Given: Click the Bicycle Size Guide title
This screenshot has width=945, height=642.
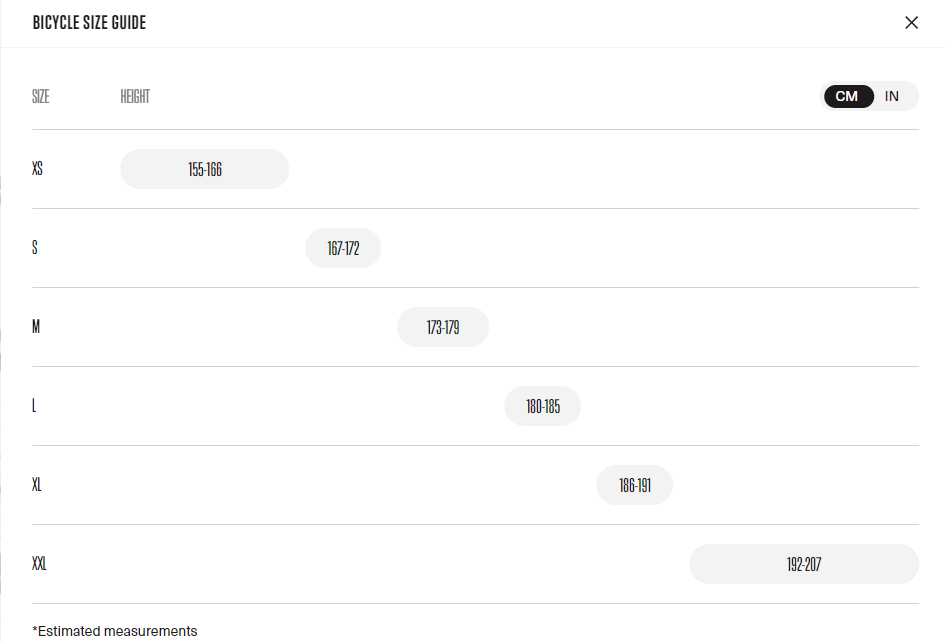Looking at the screenshot, I should [89, 23].
